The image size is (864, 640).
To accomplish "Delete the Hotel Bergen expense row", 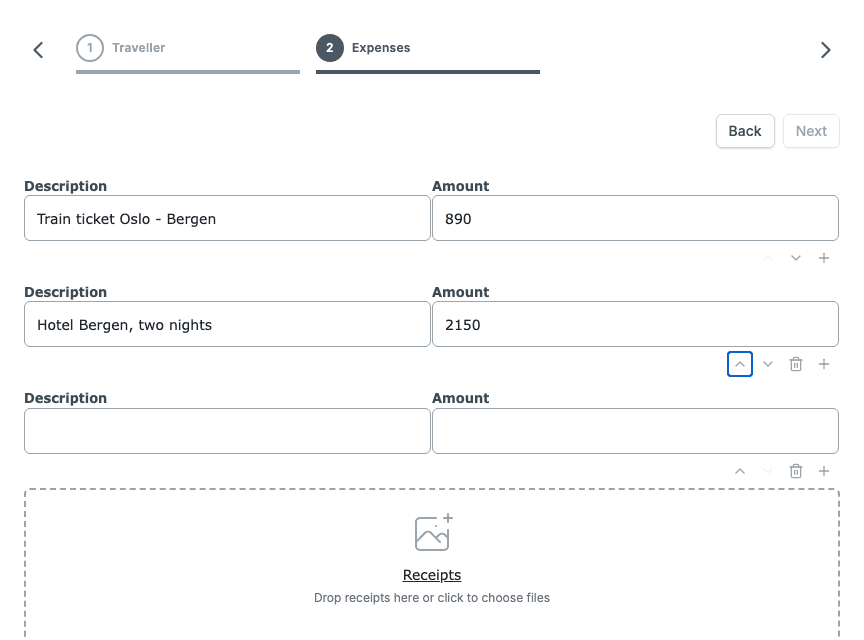I will [796, 364].
